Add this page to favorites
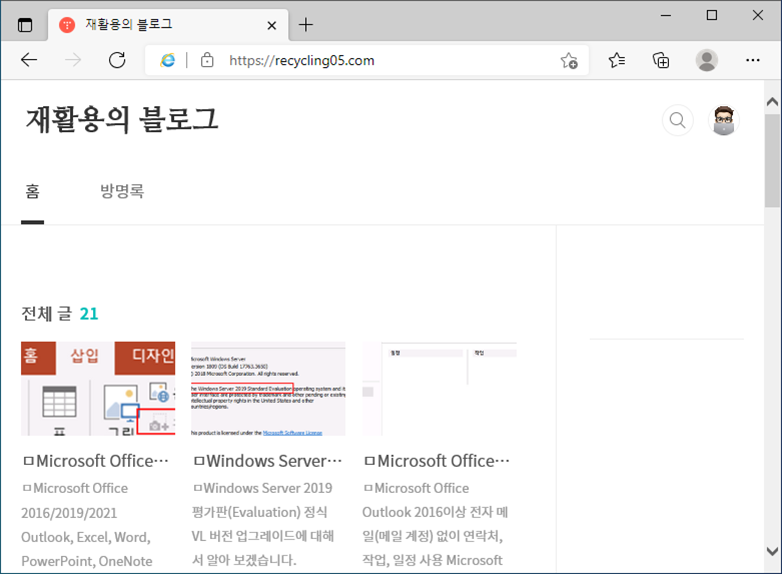Viewport: 782px width, 574px height. (x=569, y=60)
